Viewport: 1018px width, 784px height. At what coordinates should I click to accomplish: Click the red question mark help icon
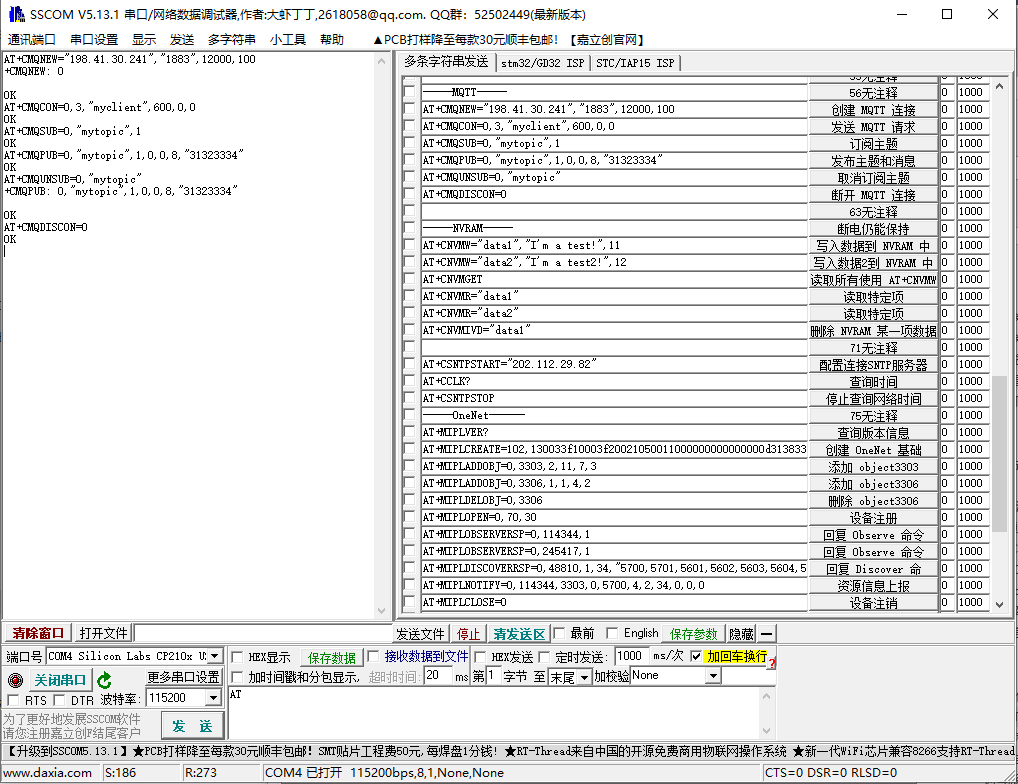(x=772, y=663)
